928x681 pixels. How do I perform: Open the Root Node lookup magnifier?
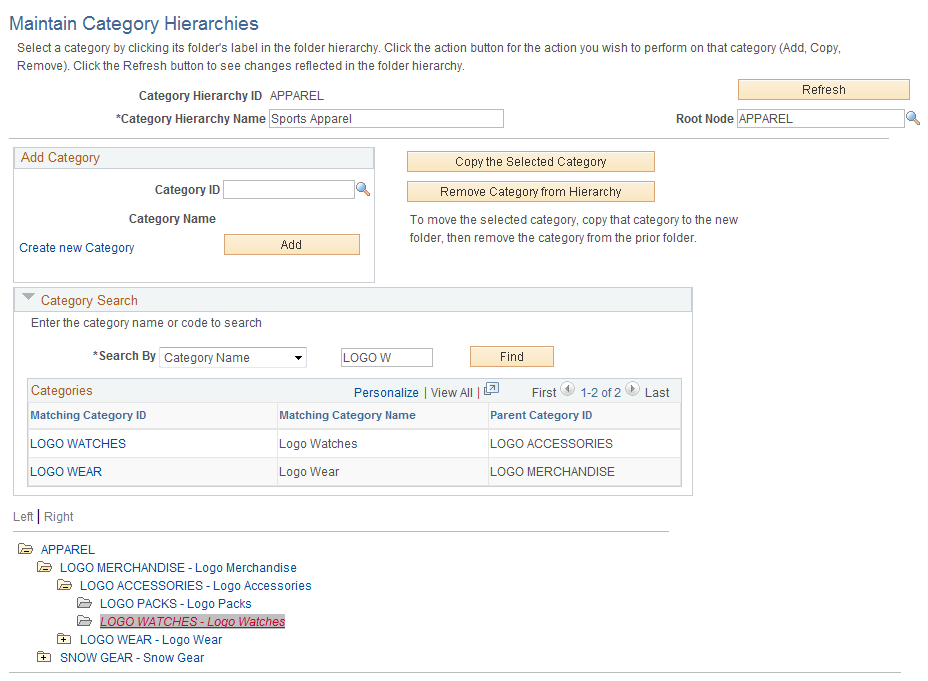coord(913,118)
